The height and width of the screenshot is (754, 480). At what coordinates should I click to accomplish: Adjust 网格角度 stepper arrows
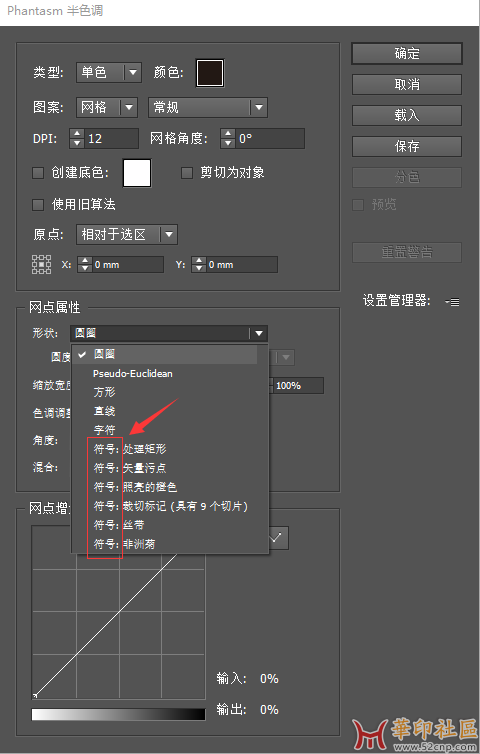coord(227,138)
